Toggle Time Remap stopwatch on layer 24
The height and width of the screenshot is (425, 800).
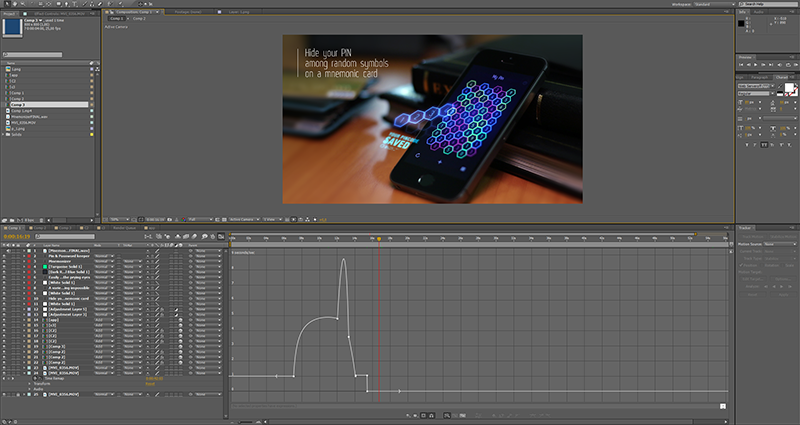coord(35,379)
